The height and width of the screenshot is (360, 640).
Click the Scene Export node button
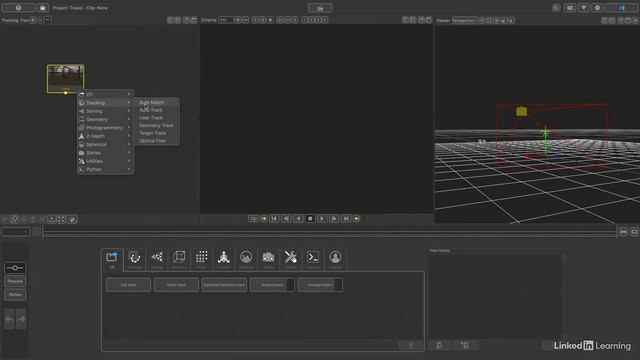272,285
